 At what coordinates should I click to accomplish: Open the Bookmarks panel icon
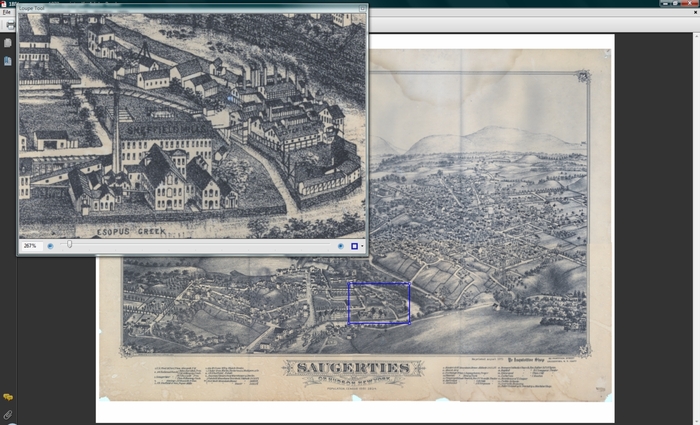click(x=8, y=61)
